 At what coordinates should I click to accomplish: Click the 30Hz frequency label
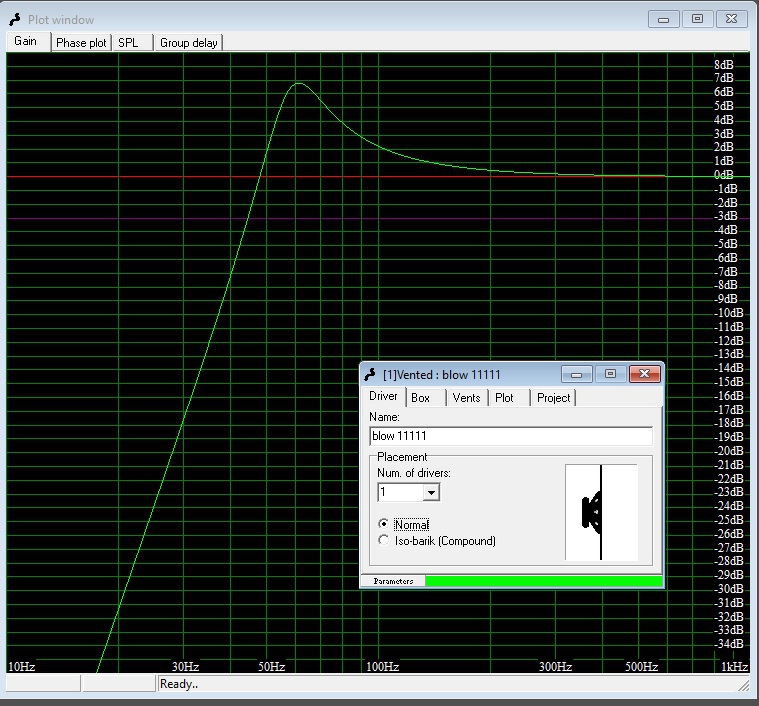point(186,667)
